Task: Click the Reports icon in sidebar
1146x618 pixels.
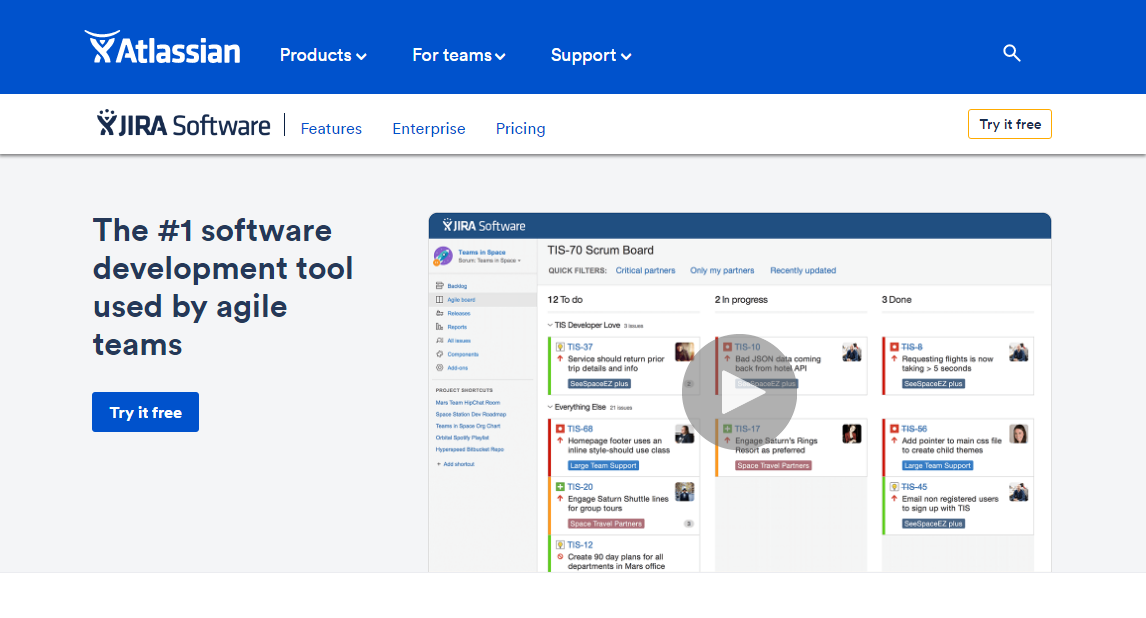Action: pos(440,327)
